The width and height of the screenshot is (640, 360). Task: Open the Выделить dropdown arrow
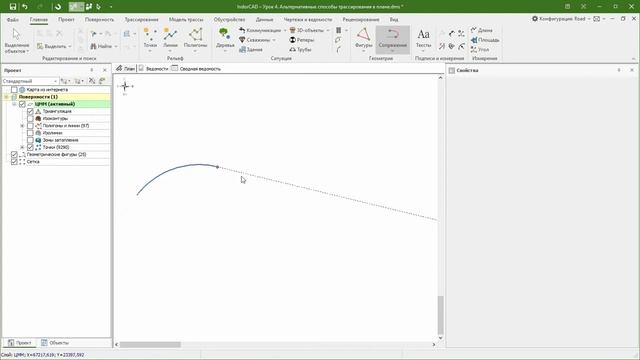(70, 47)
